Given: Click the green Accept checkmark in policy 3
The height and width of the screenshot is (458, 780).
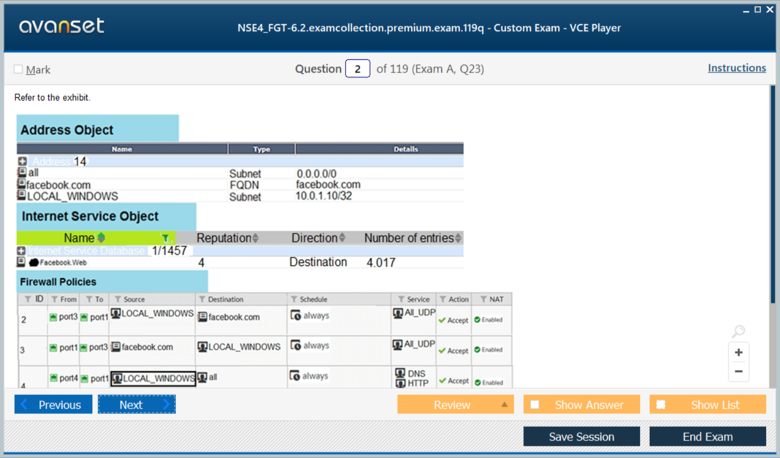Looking at the screenshot, I should coord(442,351).
